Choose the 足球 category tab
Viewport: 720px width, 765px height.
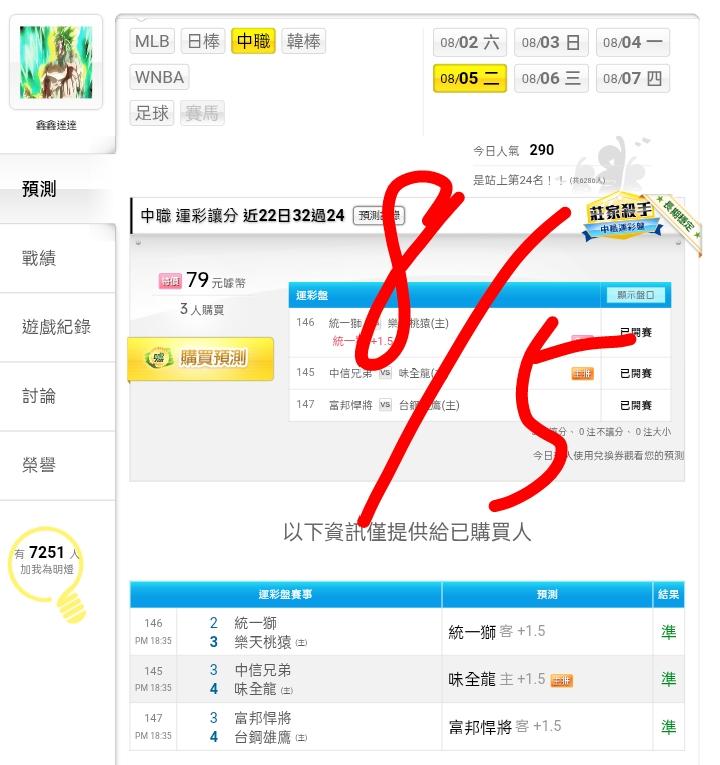tap(152, 113)
